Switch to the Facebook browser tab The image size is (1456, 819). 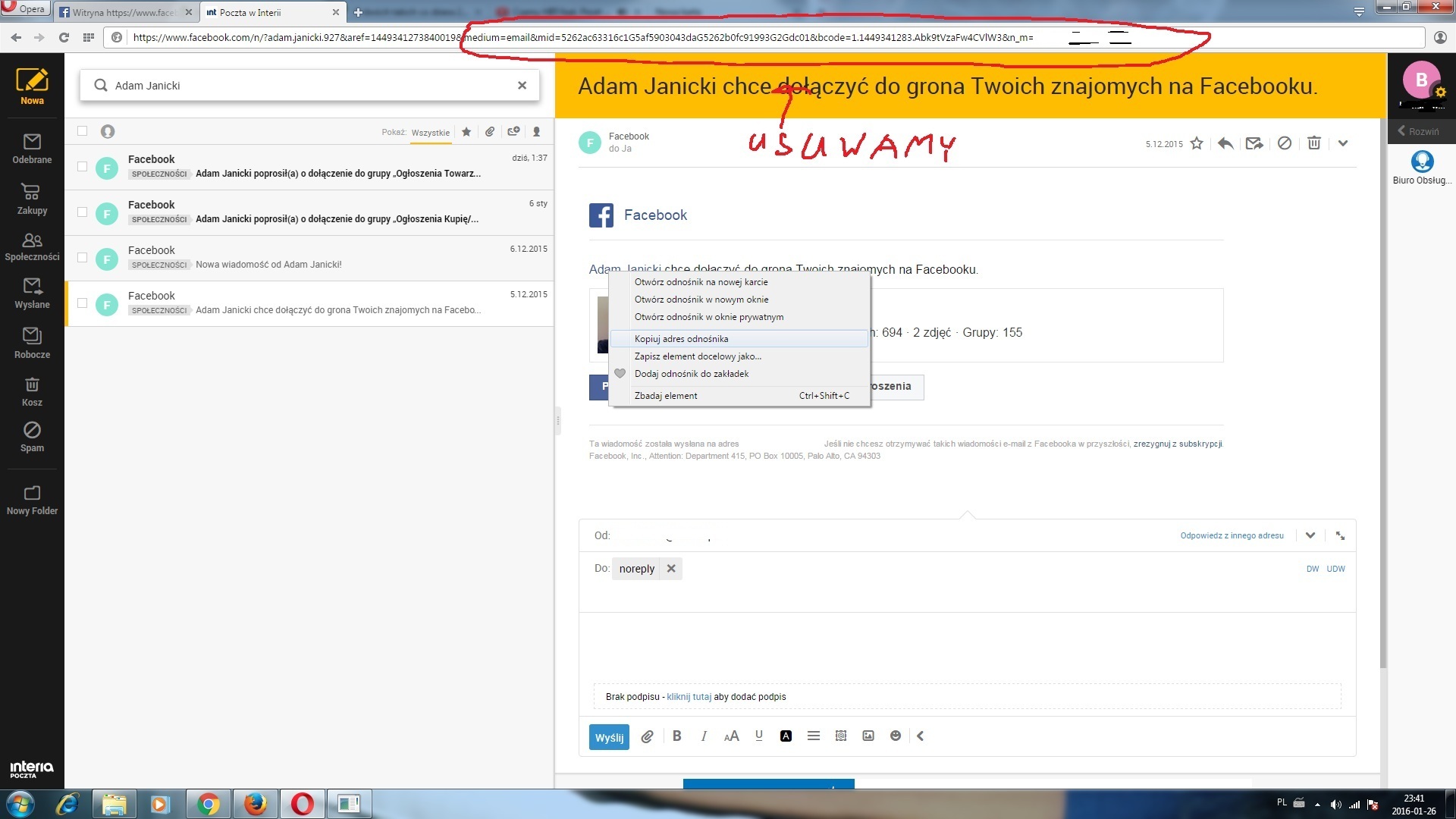(126, 12)
